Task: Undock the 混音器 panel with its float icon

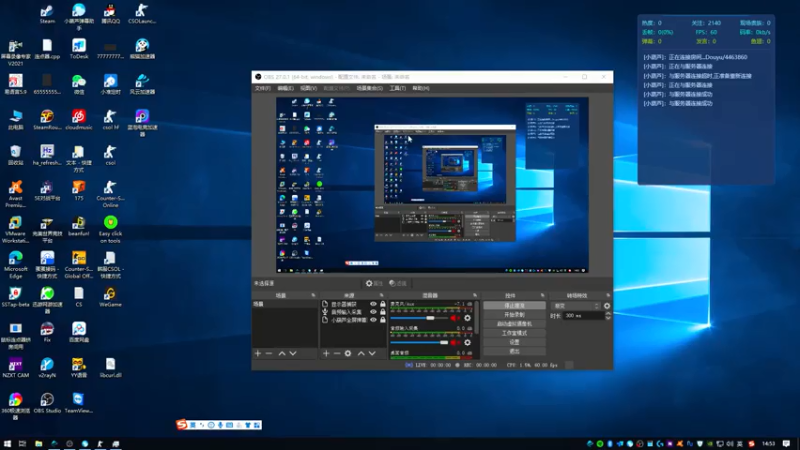Action: click(475, 295)
